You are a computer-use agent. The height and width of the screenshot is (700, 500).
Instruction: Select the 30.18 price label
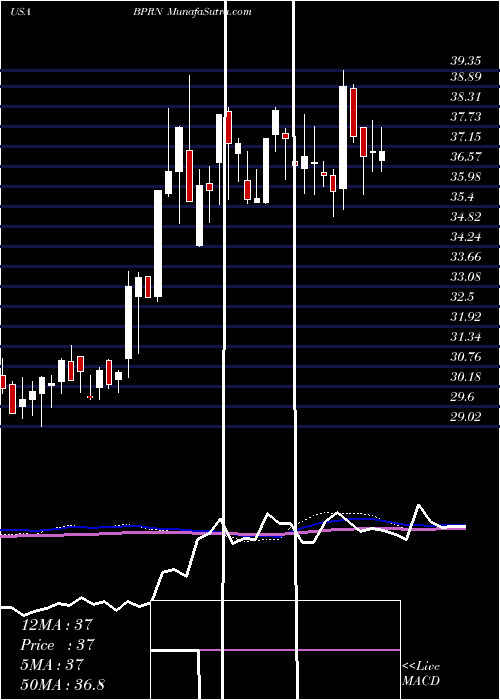[465, 377]
